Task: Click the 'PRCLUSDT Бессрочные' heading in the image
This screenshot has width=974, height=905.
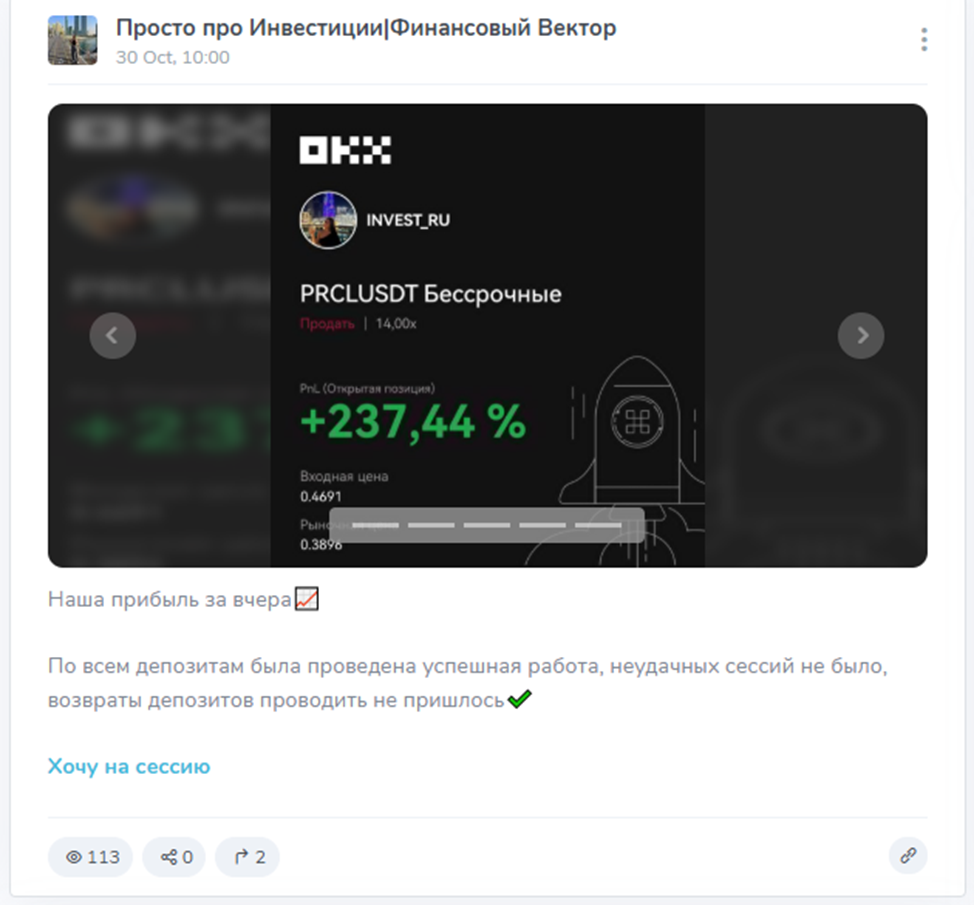Action: point(430,294)
